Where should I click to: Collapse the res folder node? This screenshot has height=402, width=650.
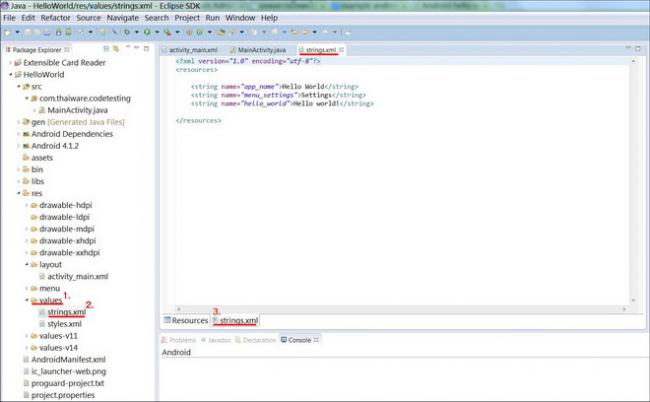[19, 194]
